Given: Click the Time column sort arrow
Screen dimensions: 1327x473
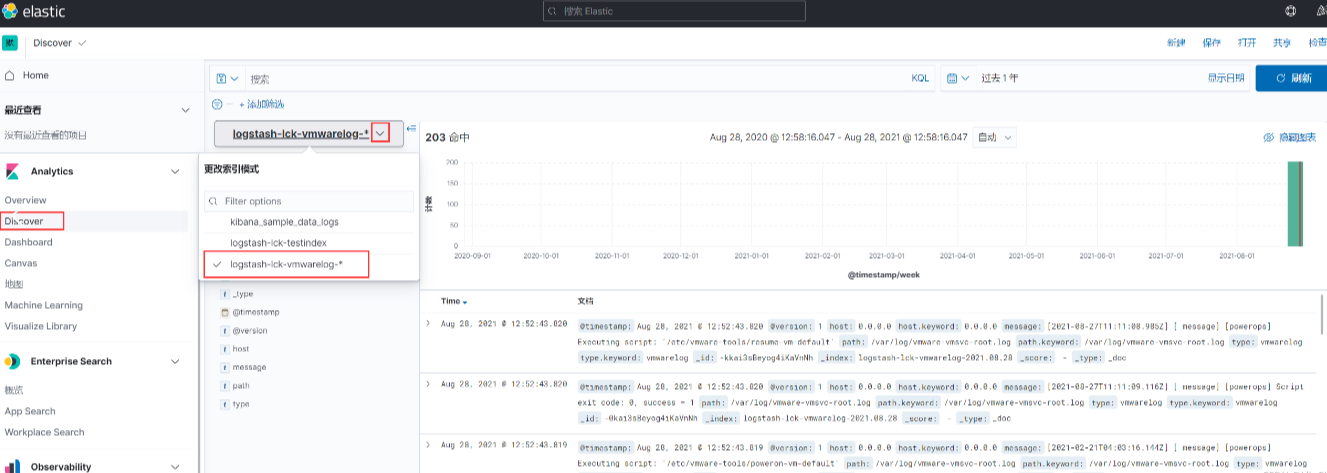Looking at the screenshot, I should click(465, 302).
